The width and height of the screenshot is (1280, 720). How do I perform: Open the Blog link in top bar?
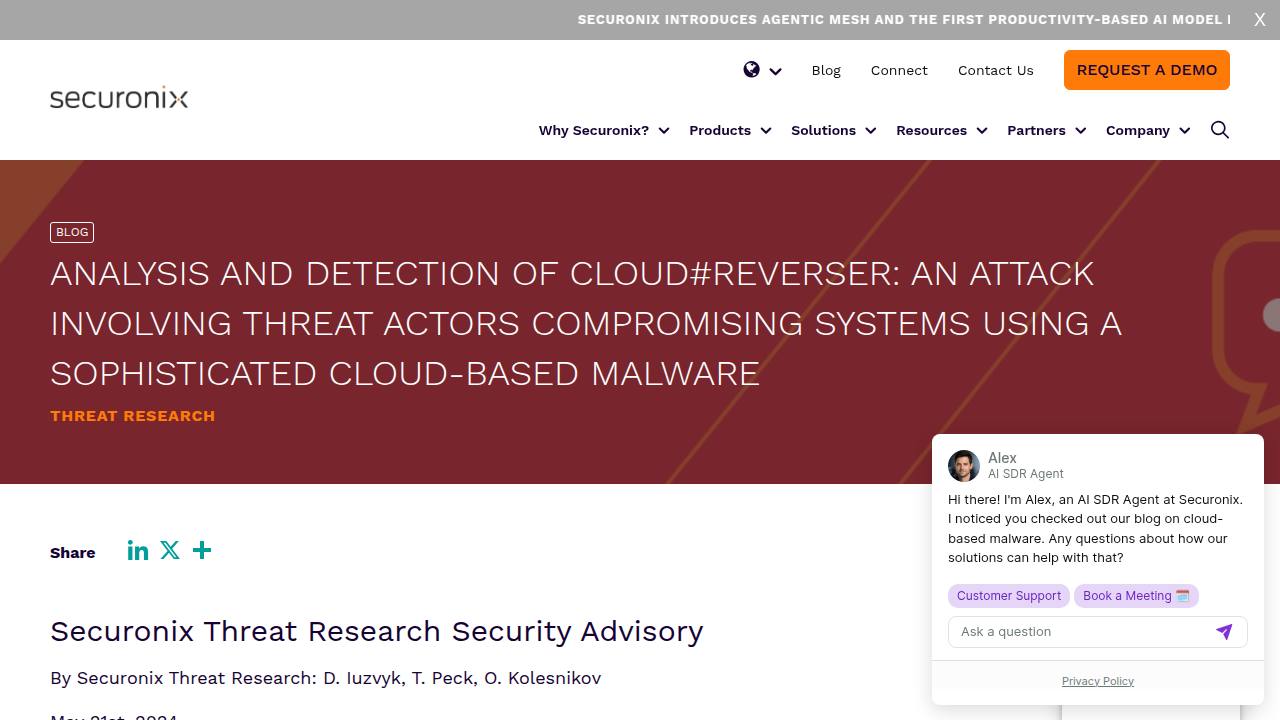point(826,70)
